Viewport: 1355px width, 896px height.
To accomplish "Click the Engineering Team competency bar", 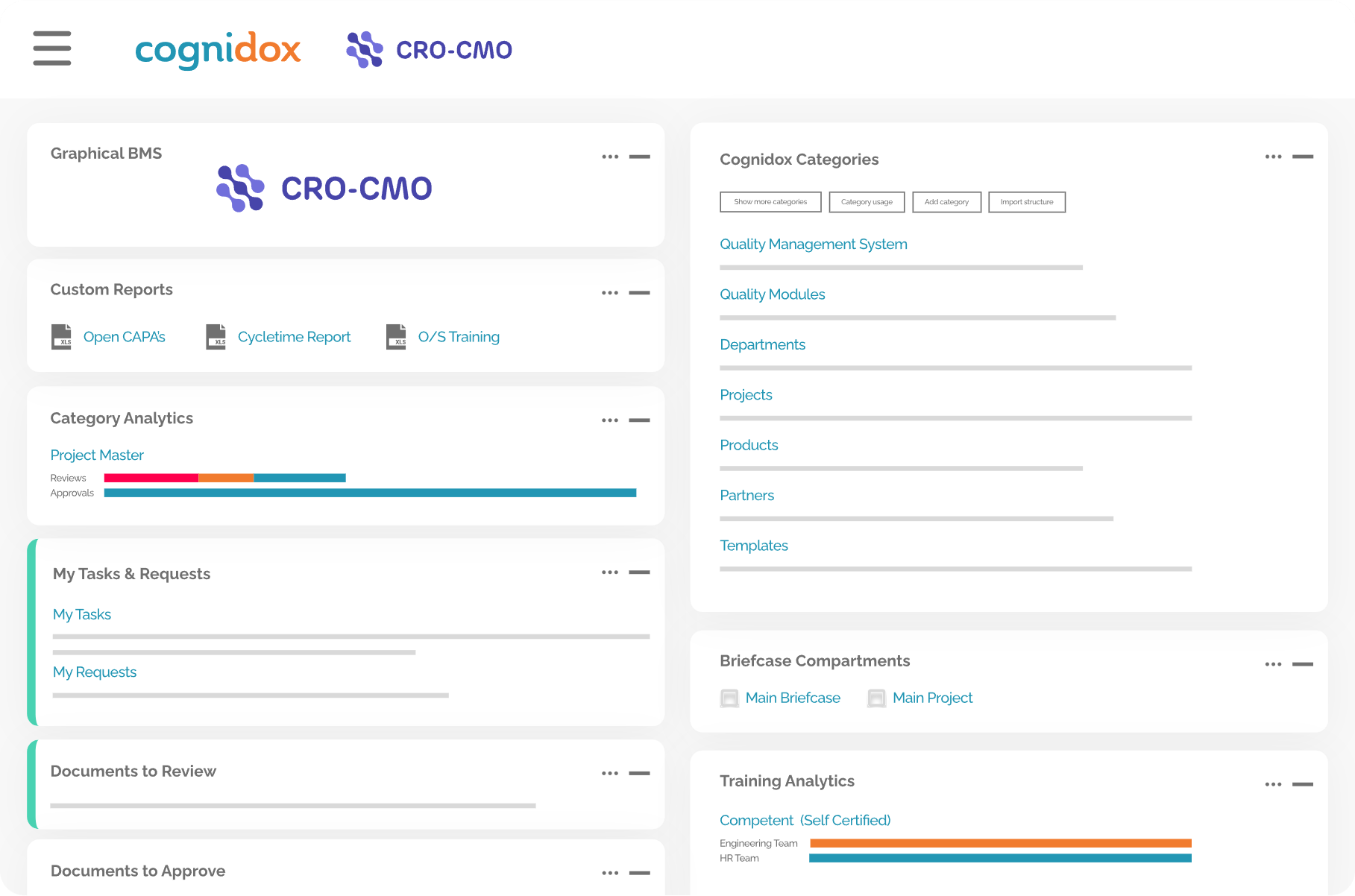I will pyautogui.click(x=999, y=843).
